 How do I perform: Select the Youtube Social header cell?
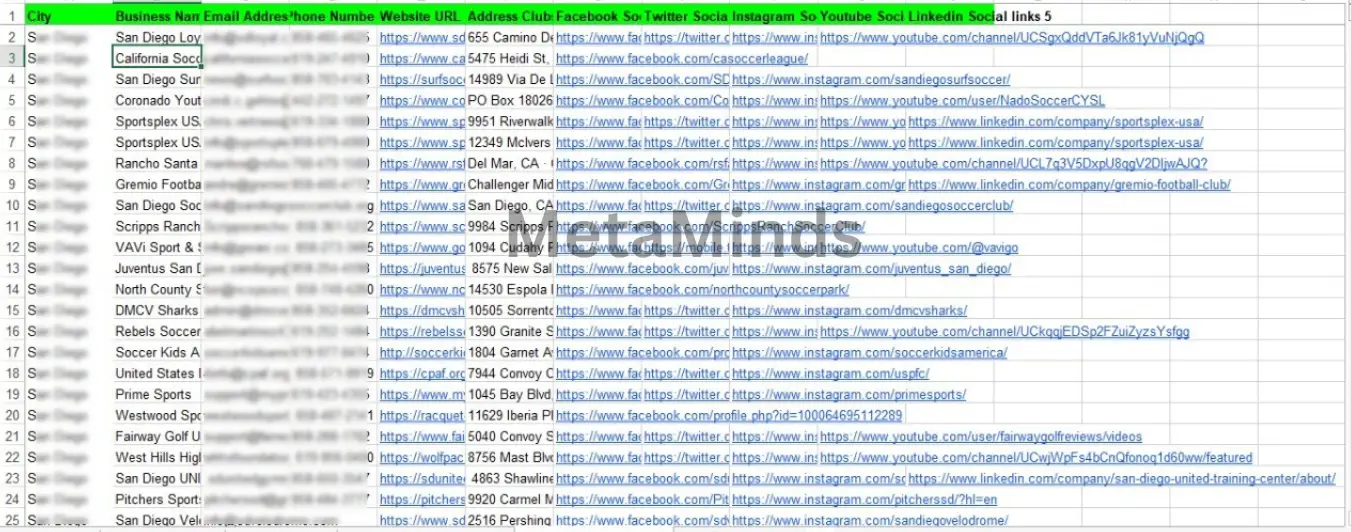pos(862,17)
